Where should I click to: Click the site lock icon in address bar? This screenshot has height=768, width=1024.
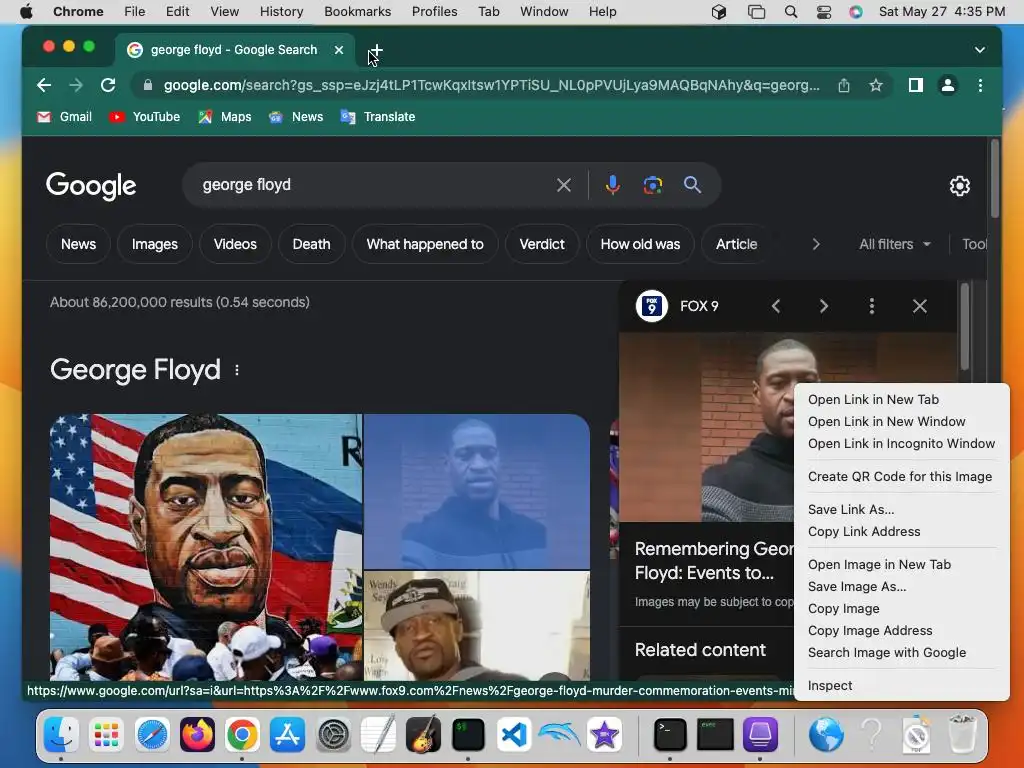click(x=148, y=85)
